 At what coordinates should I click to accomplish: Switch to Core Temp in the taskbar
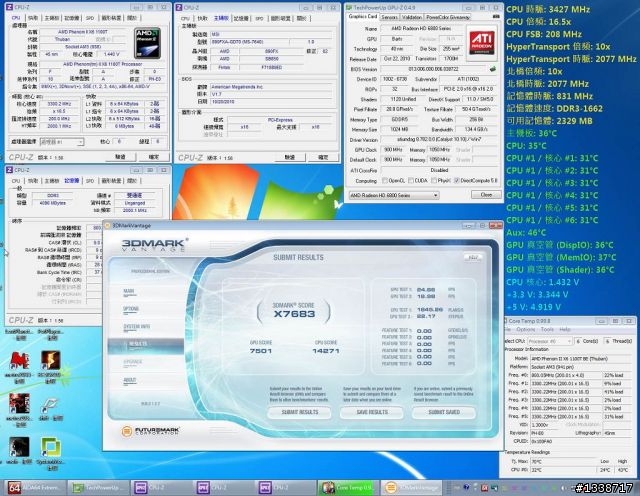[348, 487]
